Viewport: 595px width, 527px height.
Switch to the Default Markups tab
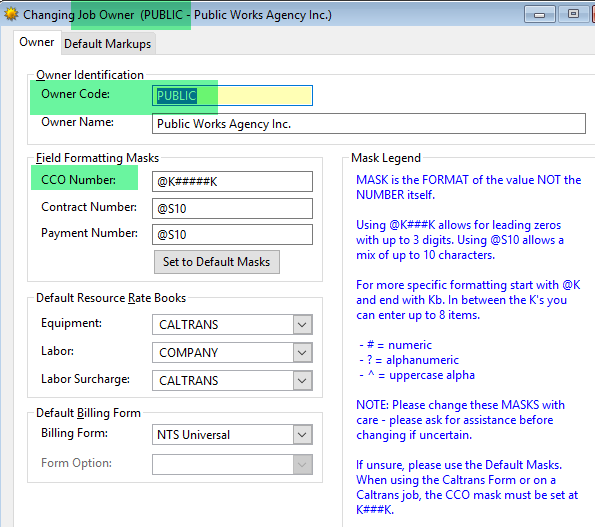107,44
